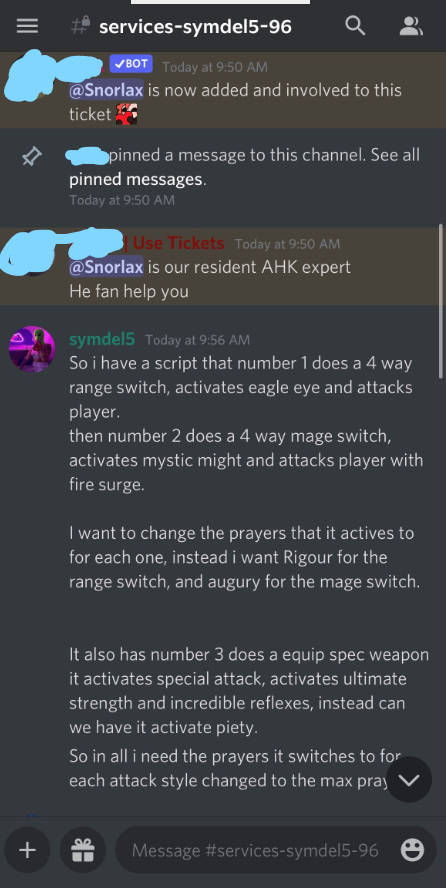Open the pinned messages link
446x888 pixels.
[135, 180]
